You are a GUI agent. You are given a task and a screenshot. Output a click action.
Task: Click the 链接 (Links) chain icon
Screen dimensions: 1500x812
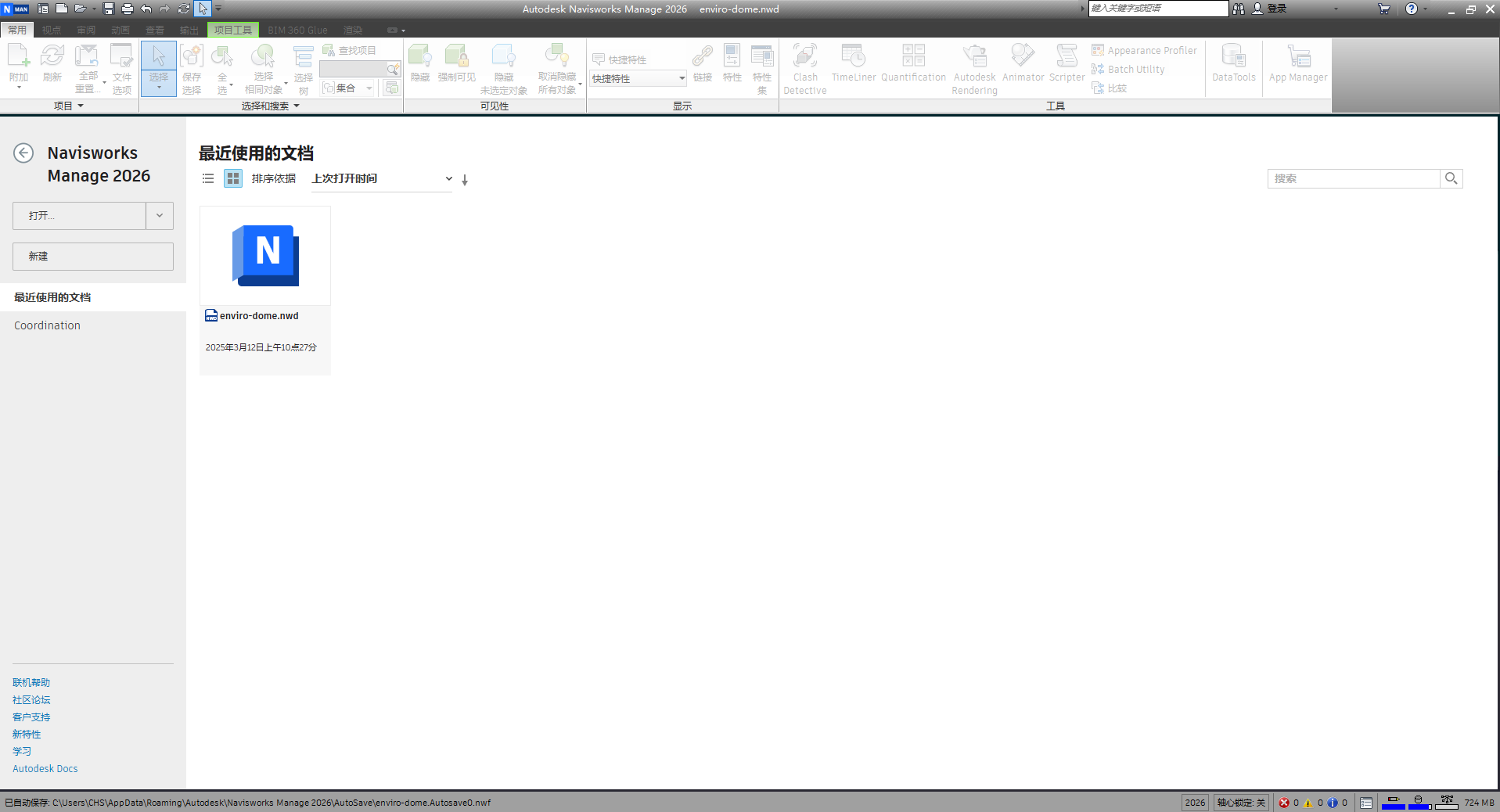click(703, 63)
